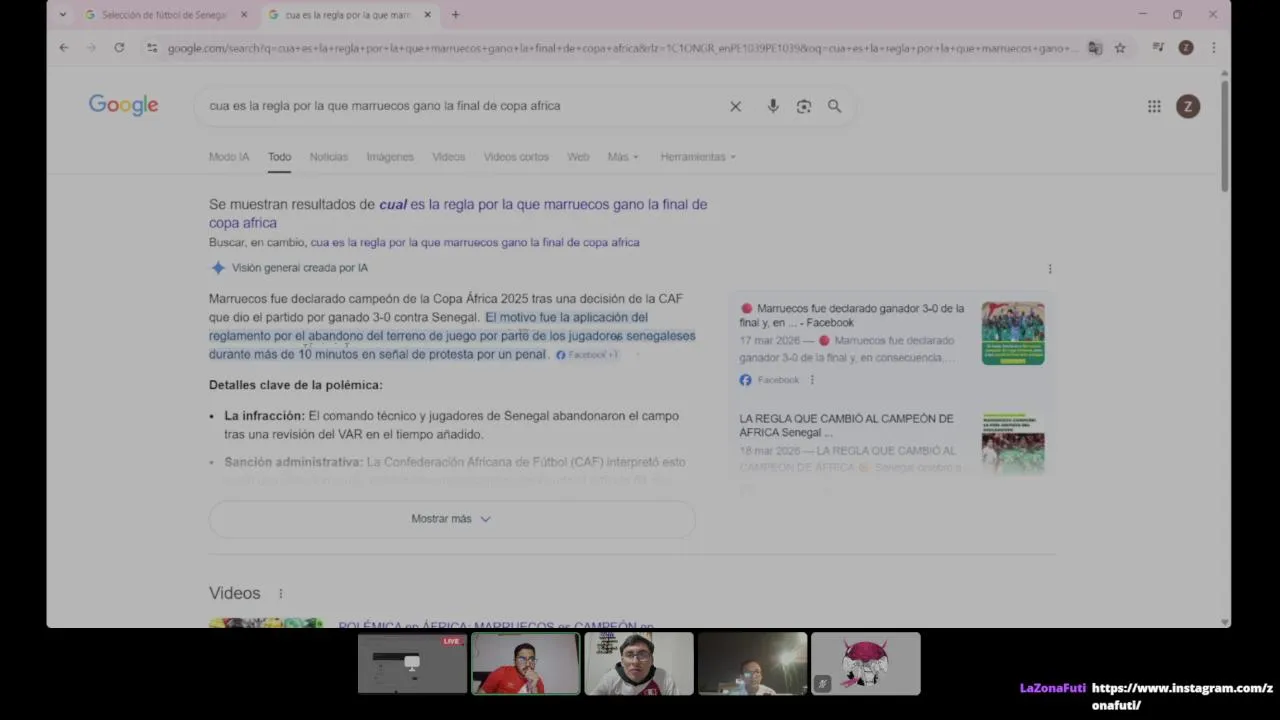Open AI overview three-dot options

point(1050,269)
